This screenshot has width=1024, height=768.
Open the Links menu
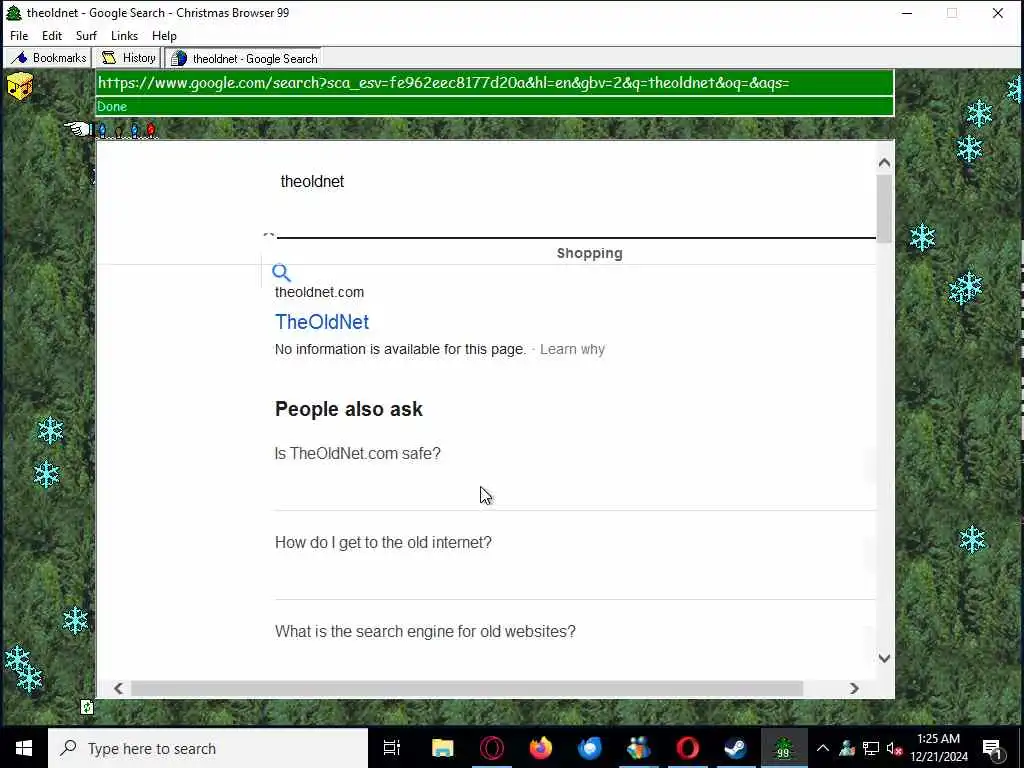point(124,36)
